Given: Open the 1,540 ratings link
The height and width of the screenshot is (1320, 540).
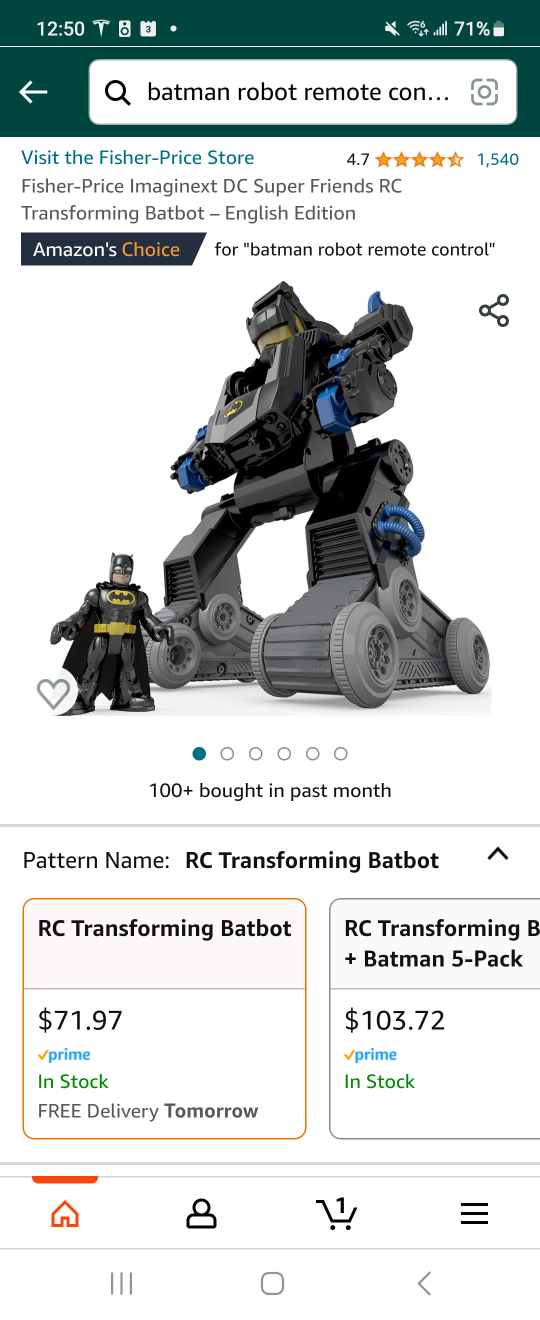Looking at the screenshot, I should coord(498,159).
